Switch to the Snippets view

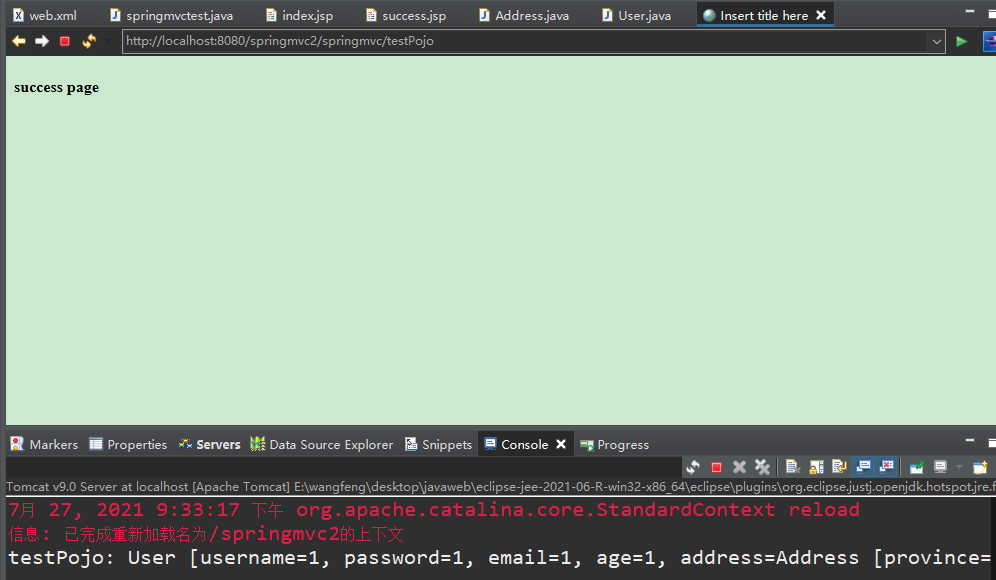[x=438, y=444]
